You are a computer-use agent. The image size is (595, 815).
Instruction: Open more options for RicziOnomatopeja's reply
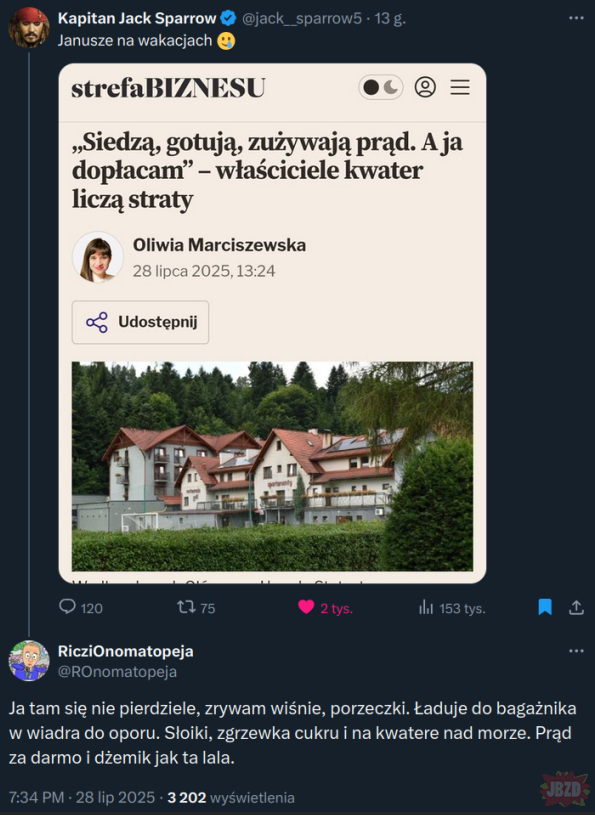(x=576, y=651)
